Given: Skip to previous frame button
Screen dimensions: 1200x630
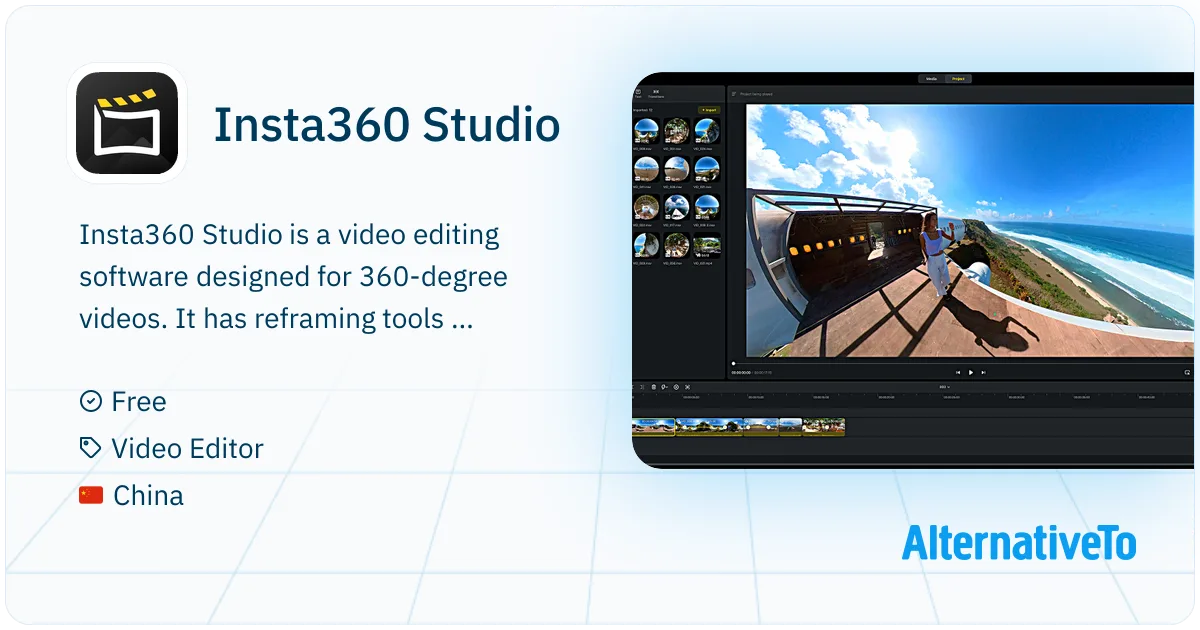Looking at the screenshot, I should [957, 372].
